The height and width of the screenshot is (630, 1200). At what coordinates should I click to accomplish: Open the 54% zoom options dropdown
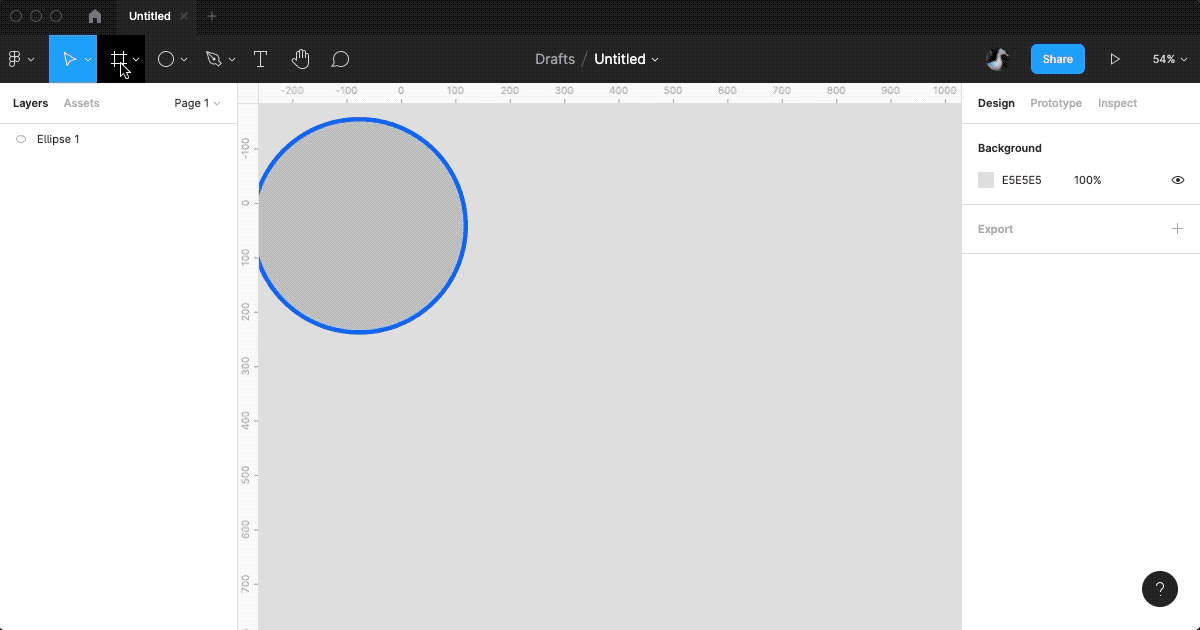coord(1169,59)
